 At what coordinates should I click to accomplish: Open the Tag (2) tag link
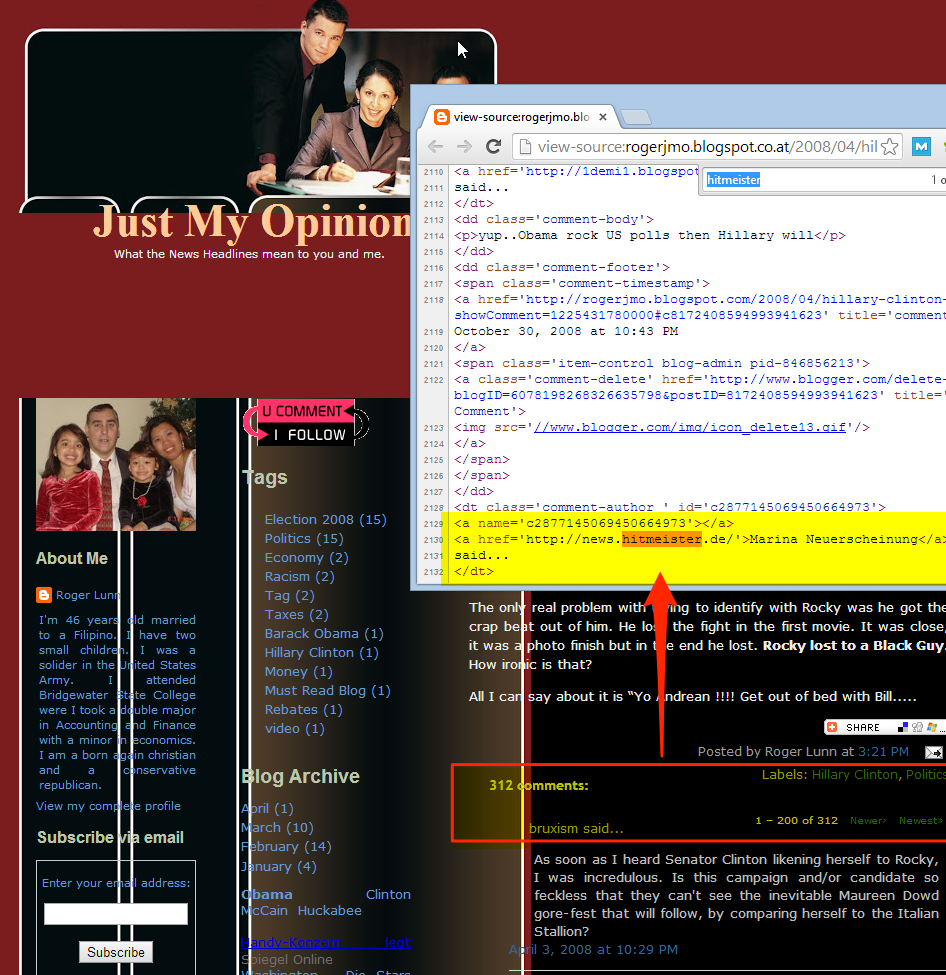click(x=289, y=596)
